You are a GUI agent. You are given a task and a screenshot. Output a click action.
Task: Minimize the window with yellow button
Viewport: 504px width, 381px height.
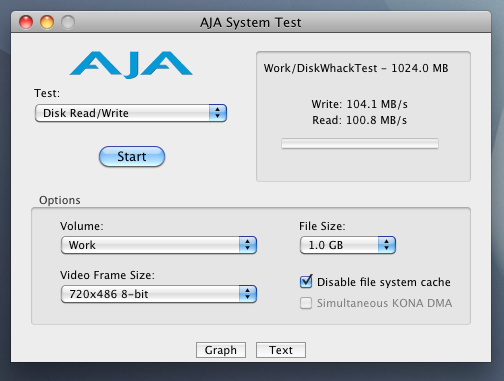[x=47, y=22]
